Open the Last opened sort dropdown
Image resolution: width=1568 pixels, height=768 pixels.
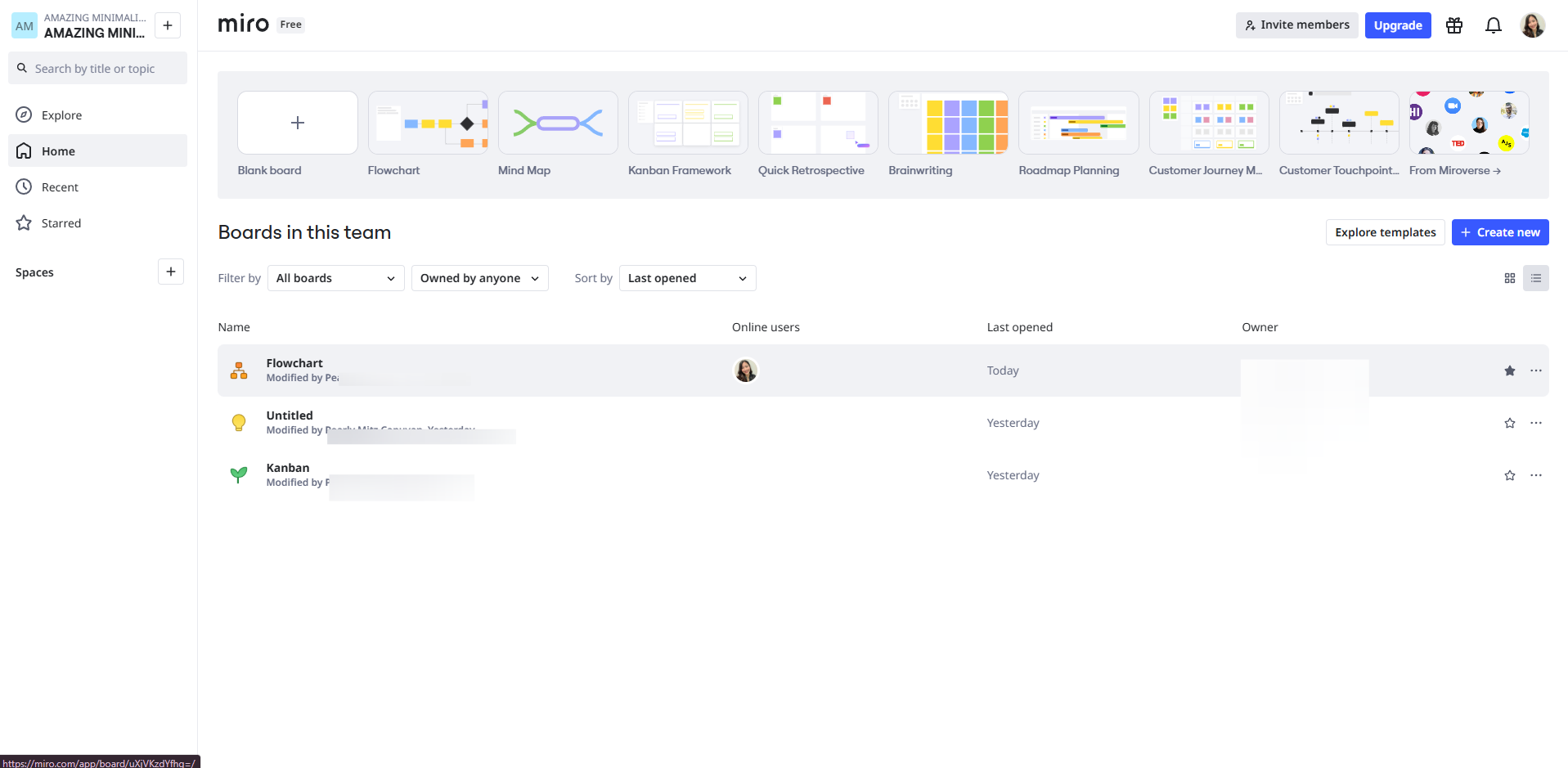pyautogui.click(x=688, y=278)
